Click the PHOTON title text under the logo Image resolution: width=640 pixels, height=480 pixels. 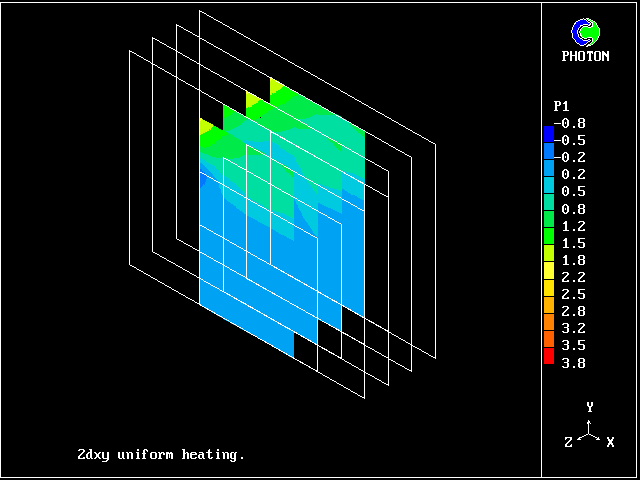(x=585, y=56)
